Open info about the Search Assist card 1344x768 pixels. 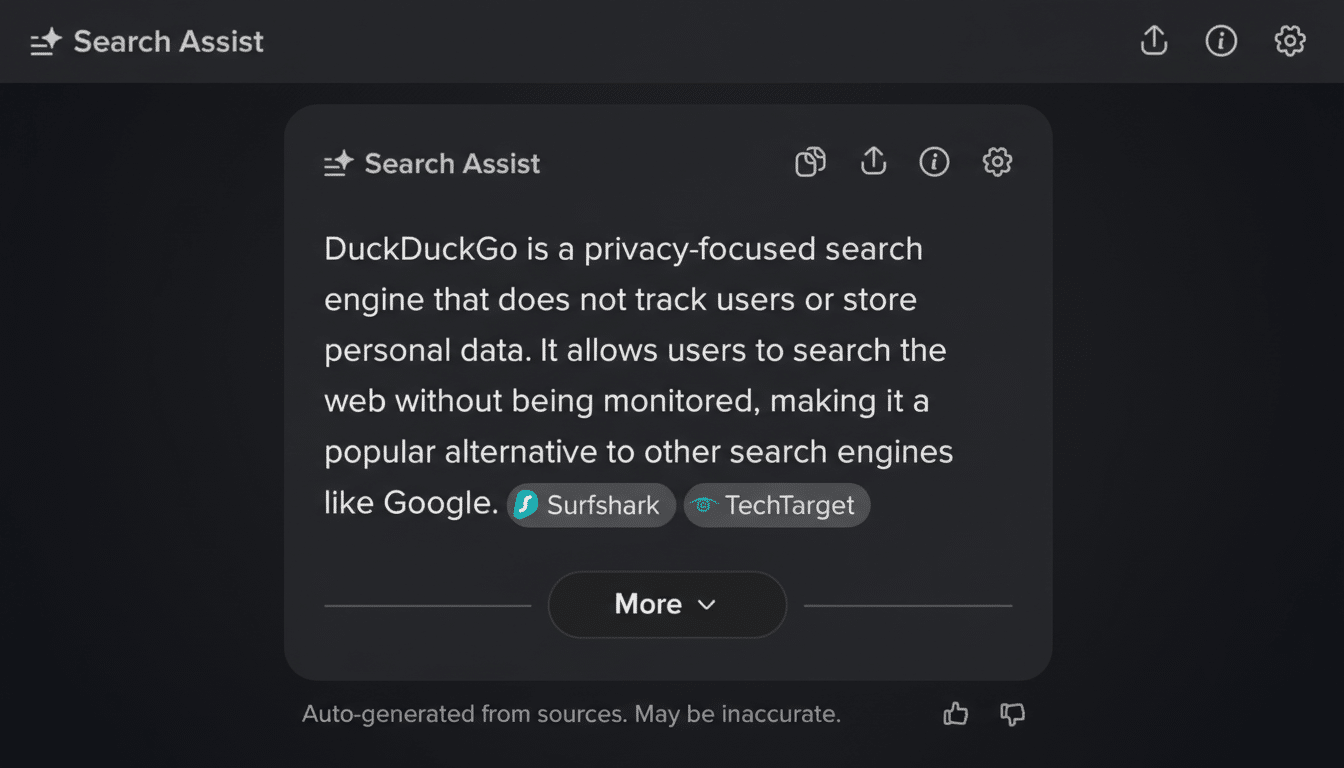934,161
